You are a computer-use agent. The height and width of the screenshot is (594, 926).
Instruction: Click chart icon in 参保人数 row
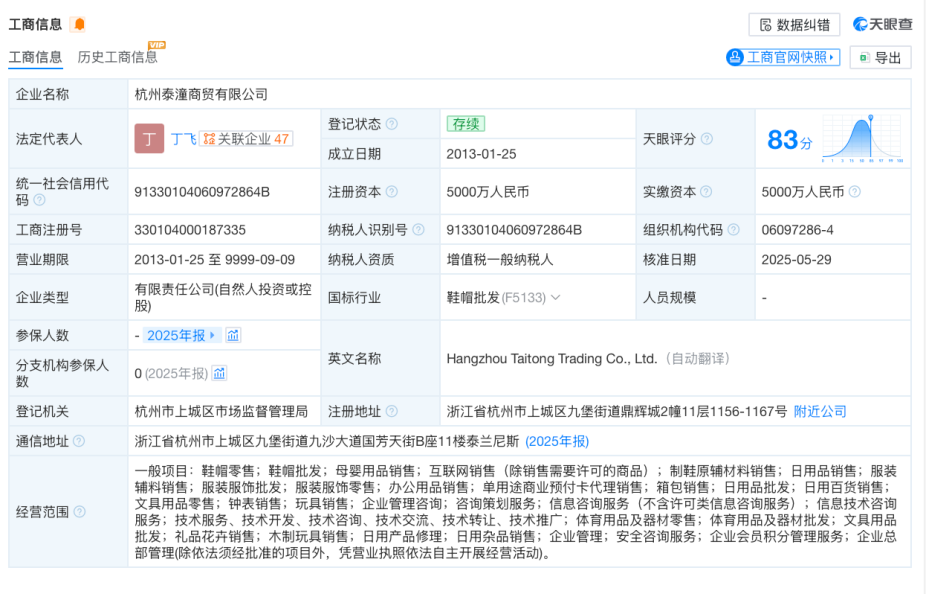(233, 335)
